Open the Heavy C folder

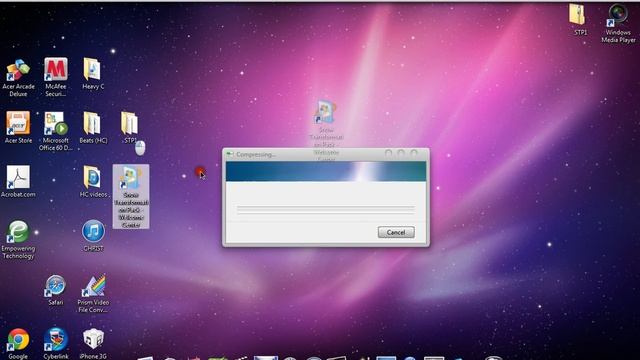(93, 74)
